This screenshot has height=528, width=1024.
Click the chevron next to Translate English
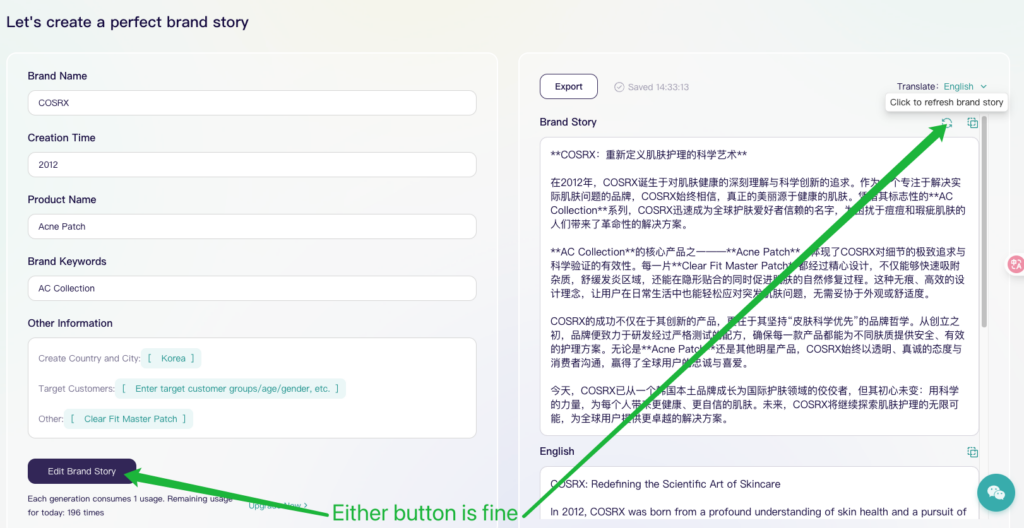point(984,87)
